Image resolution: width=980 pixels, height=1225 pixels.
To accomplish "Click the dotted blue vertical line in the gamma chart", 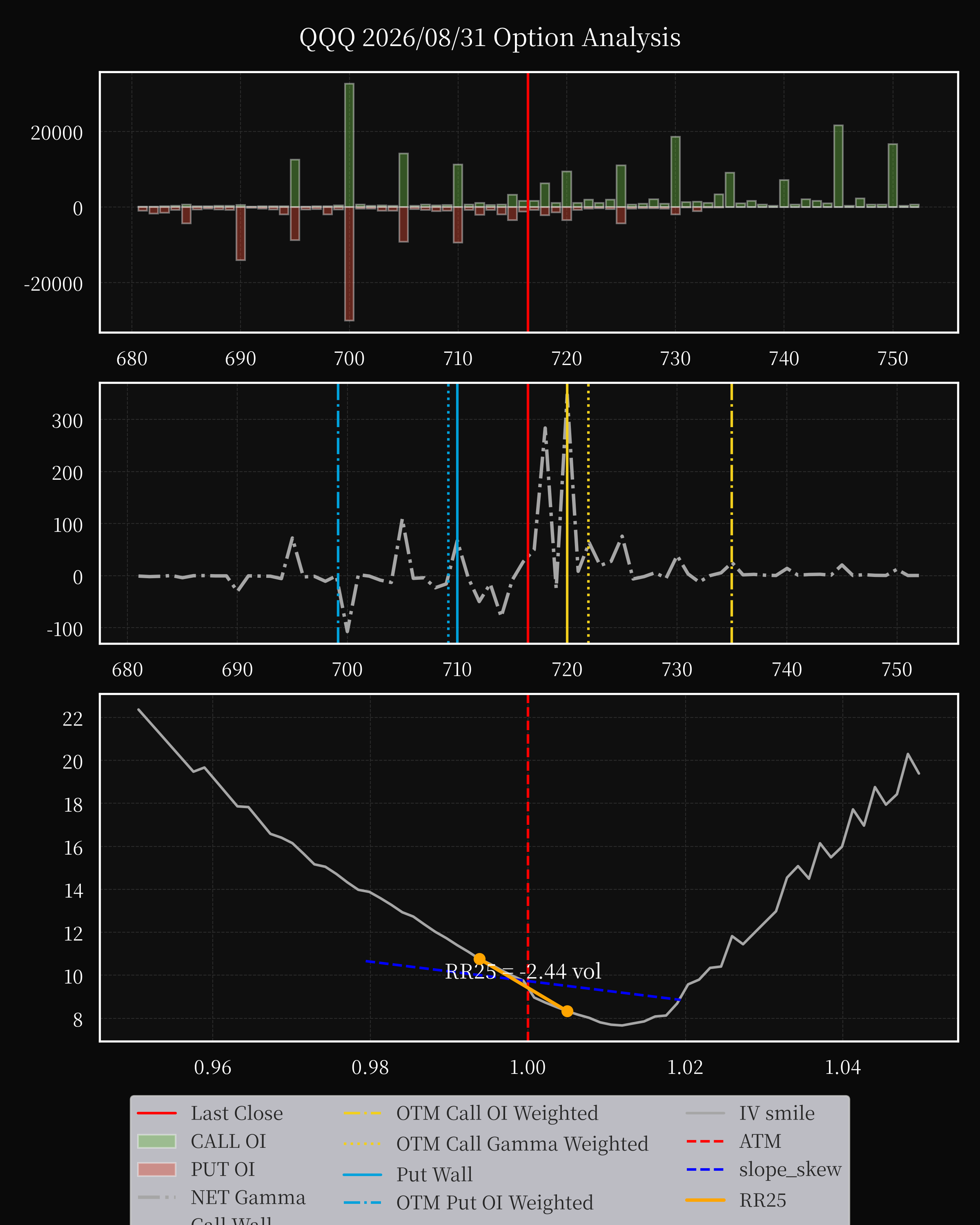I will (x=448, y=514).
